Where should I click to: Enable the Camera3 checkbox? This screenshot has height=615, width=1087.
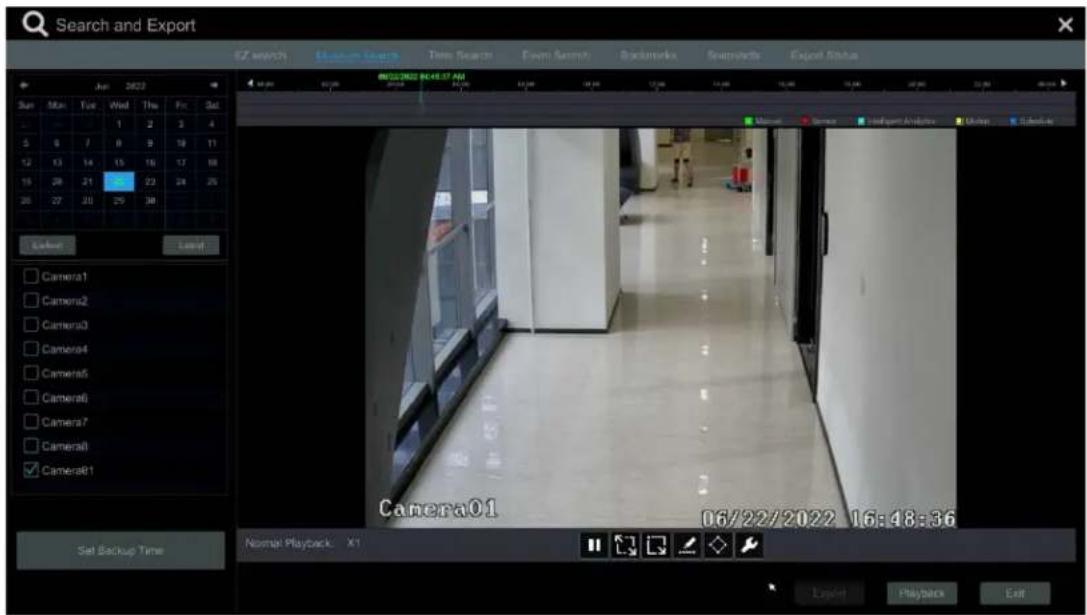tap(31, 325)
